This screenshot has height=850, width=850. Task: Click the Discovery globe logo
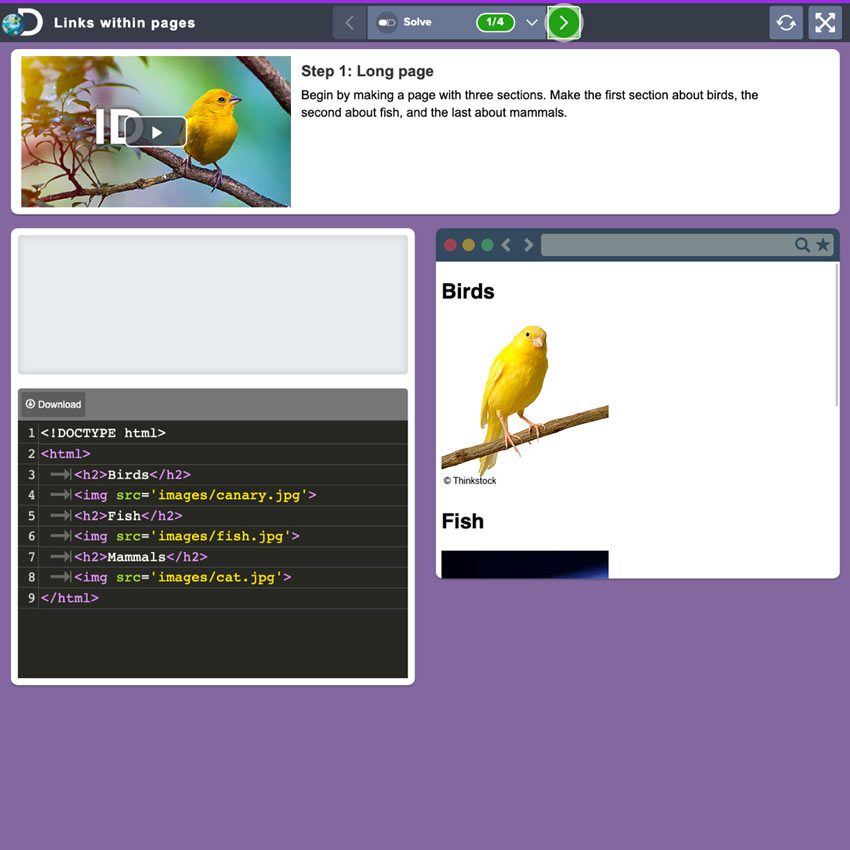pyautogui.click(x=22, y=22)
